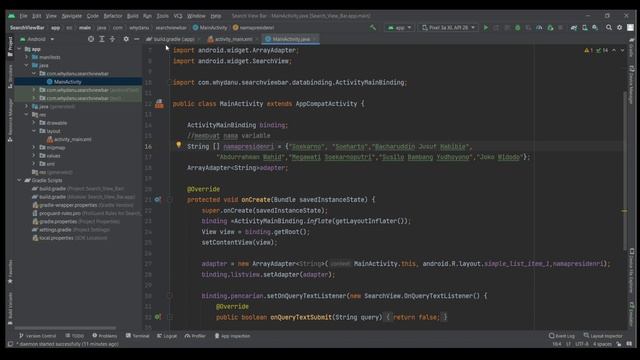Collapse the layout folder arrow
The width and height of the screenshot is (640, 360).
click(34, 131)
